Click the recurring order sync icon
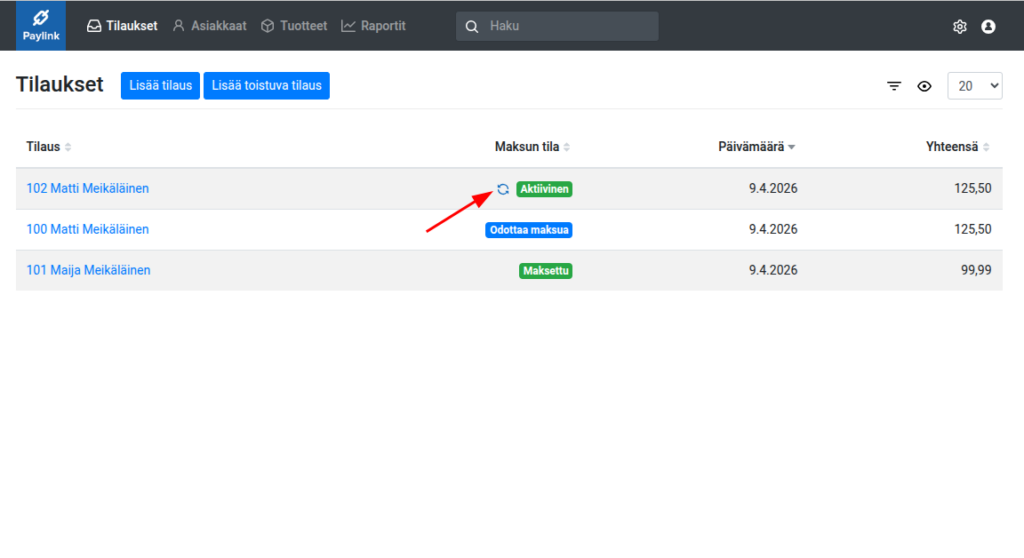The image size is (1024, 558). pyautogui.click(x=503, y=189)
